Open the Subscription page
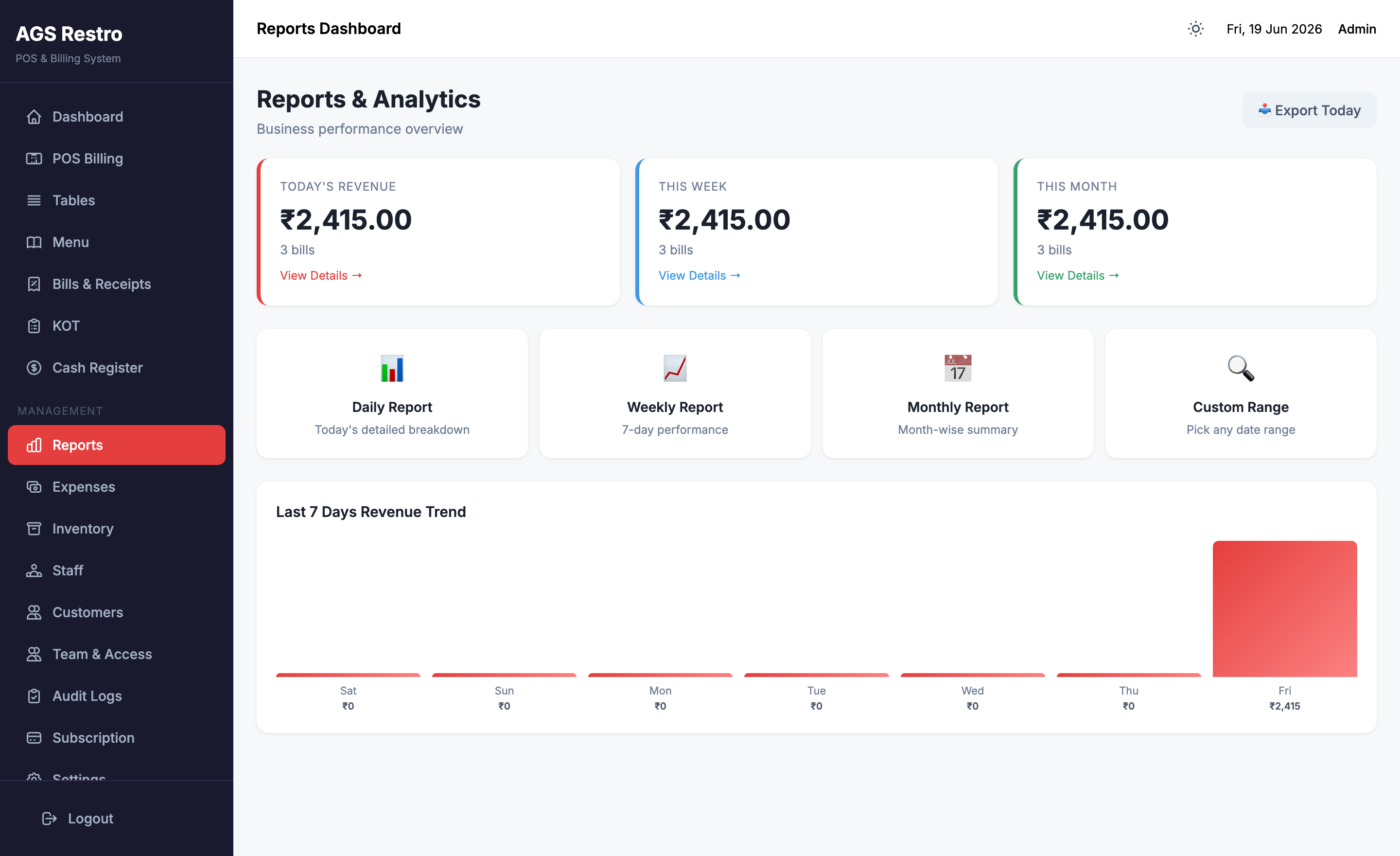 (117, 738)
